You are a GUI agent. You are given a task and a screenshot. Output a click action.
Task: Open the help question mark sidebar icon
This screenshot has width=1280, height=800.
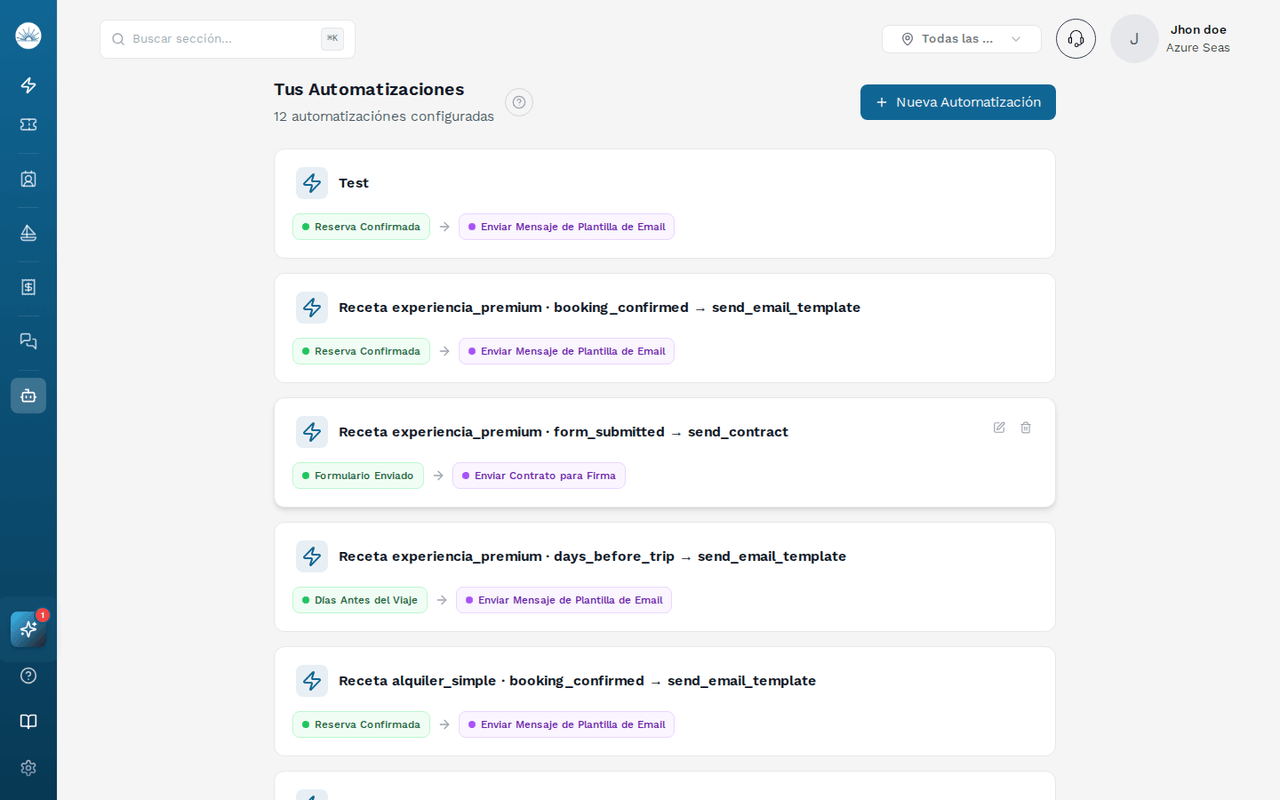tap(28, 675)
